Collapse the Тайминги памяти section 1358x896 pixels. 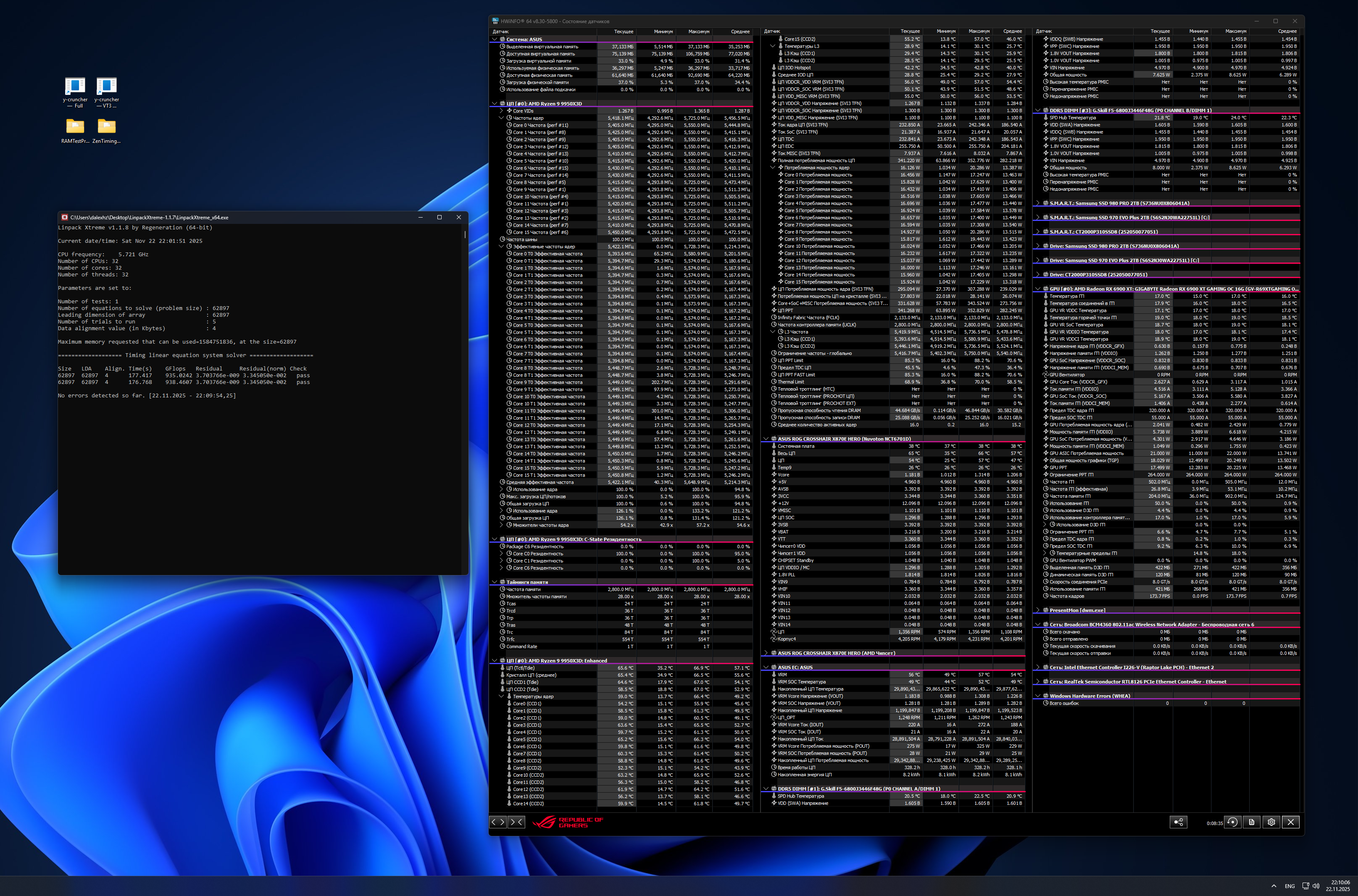click(x=495, y=582)
